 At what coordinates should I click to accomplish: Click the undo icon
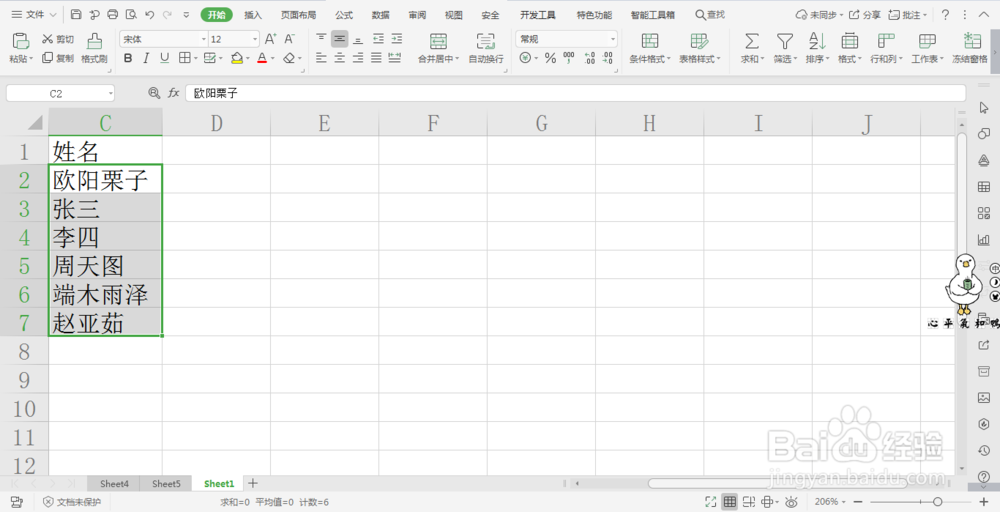[149, 14]
